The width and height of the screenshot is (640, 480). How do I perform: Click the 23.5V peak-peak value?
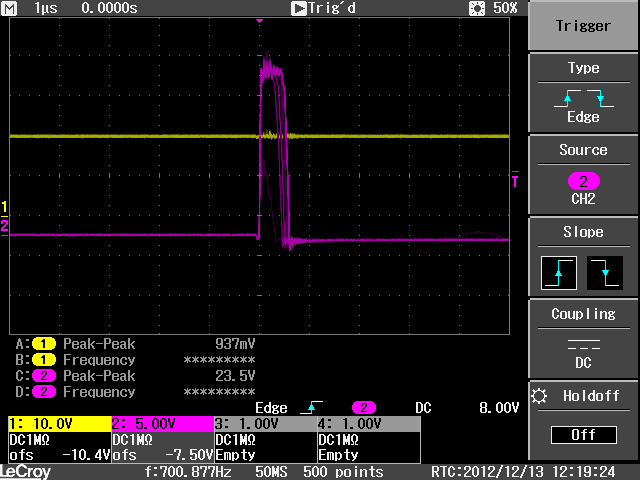pyautogui.click(x=235, y=376)
